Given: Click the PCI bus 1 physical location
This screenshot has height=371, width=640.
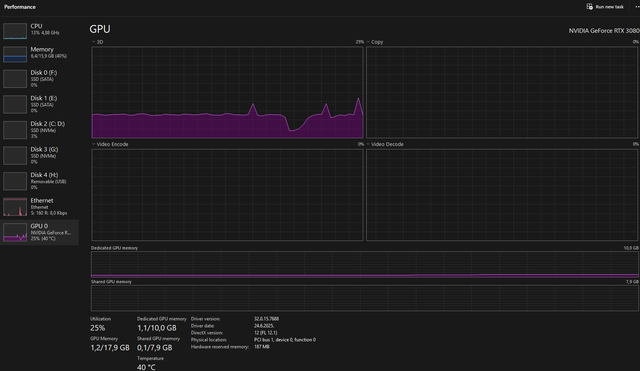Looking at the screenshot, I should (x=285, y=340).
